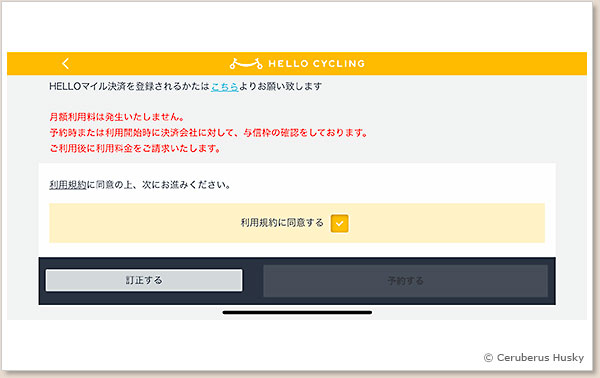Click the label 利用規約に同意する

[282, 223]
